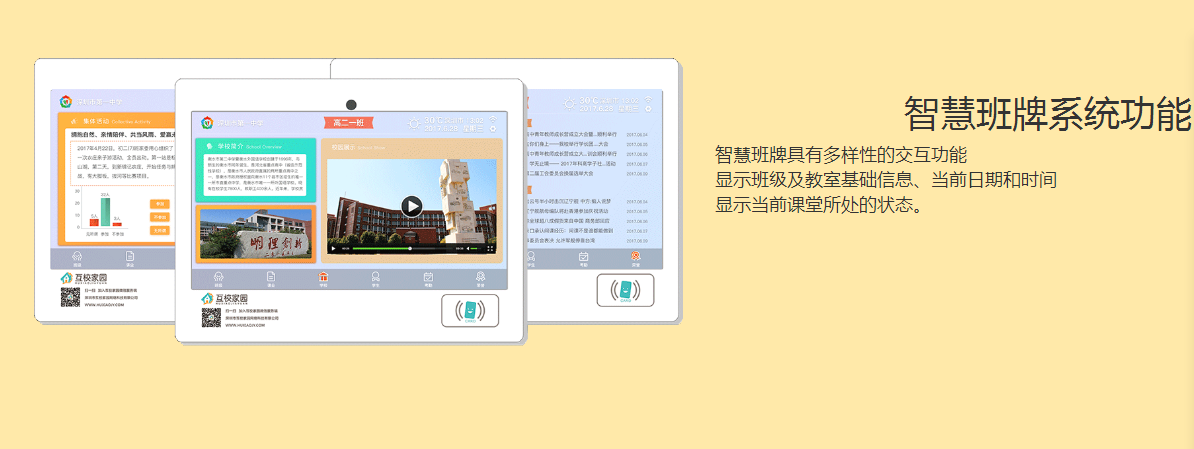
Task: Open the attendance calendar icon in center navigation bar
Action: [x=428, y=278]
